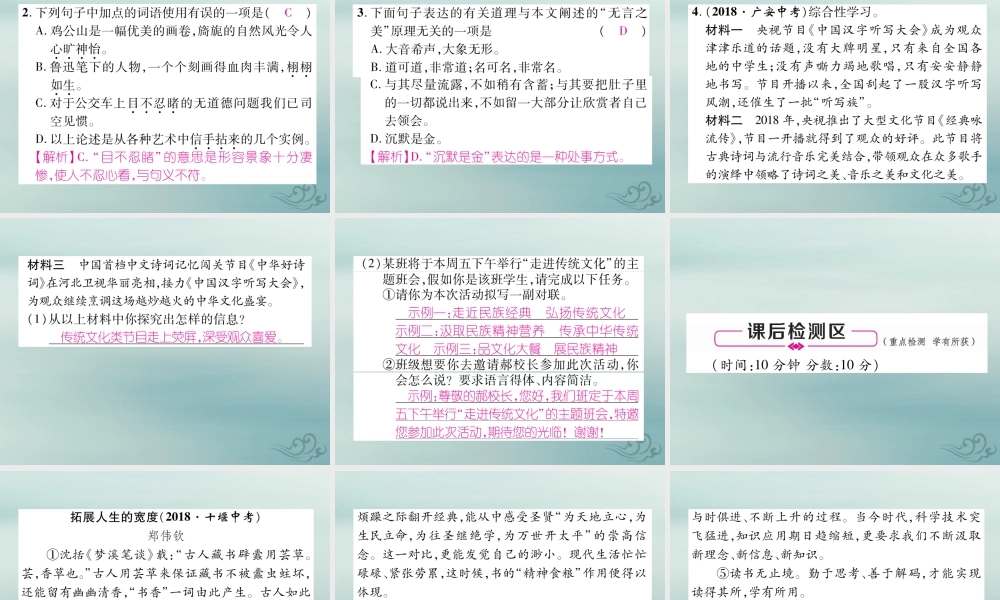This screenshot has height=600, width=1000.
Task: Click the 材料一 paragraph about 中国汉字听写大会
Action: (844, 66)
